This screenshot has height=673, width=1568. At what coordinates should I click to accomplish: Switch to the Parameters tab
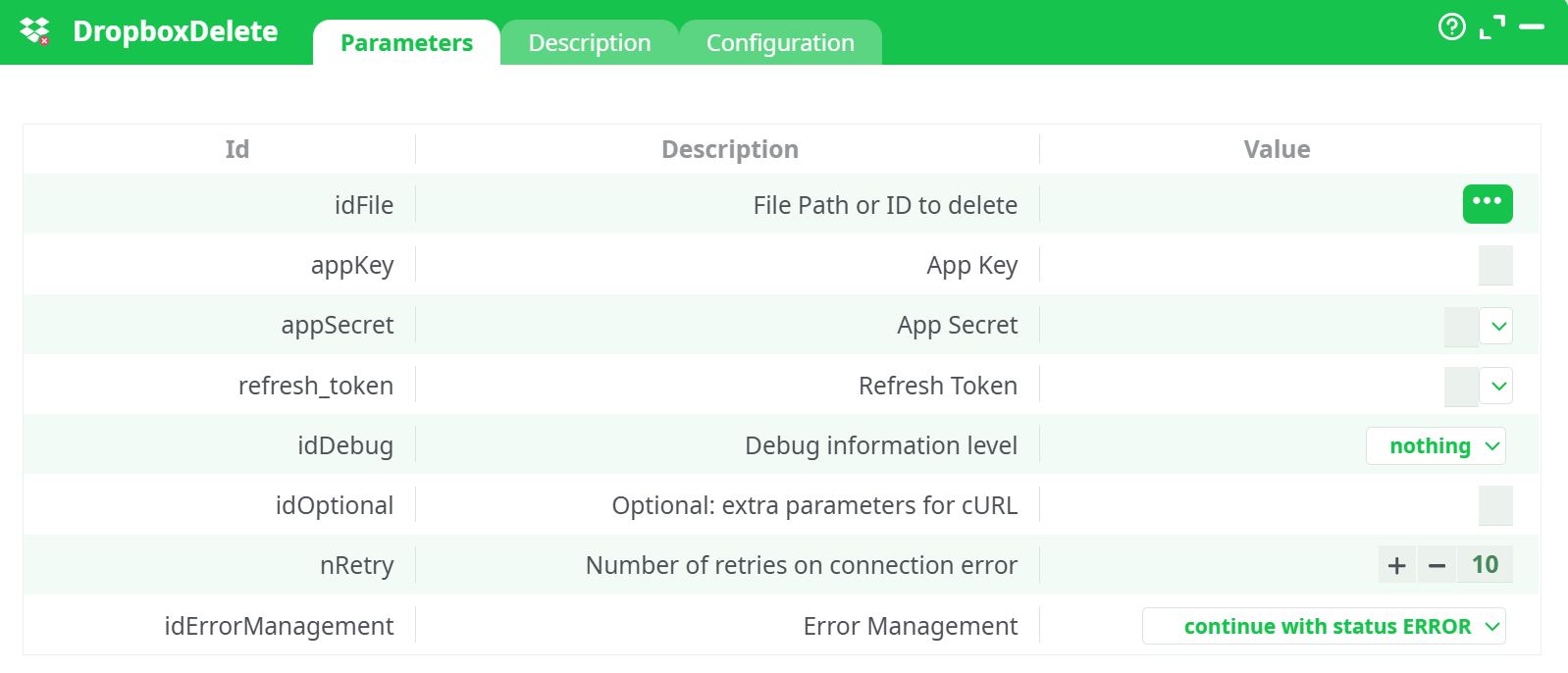pos(406,43)
